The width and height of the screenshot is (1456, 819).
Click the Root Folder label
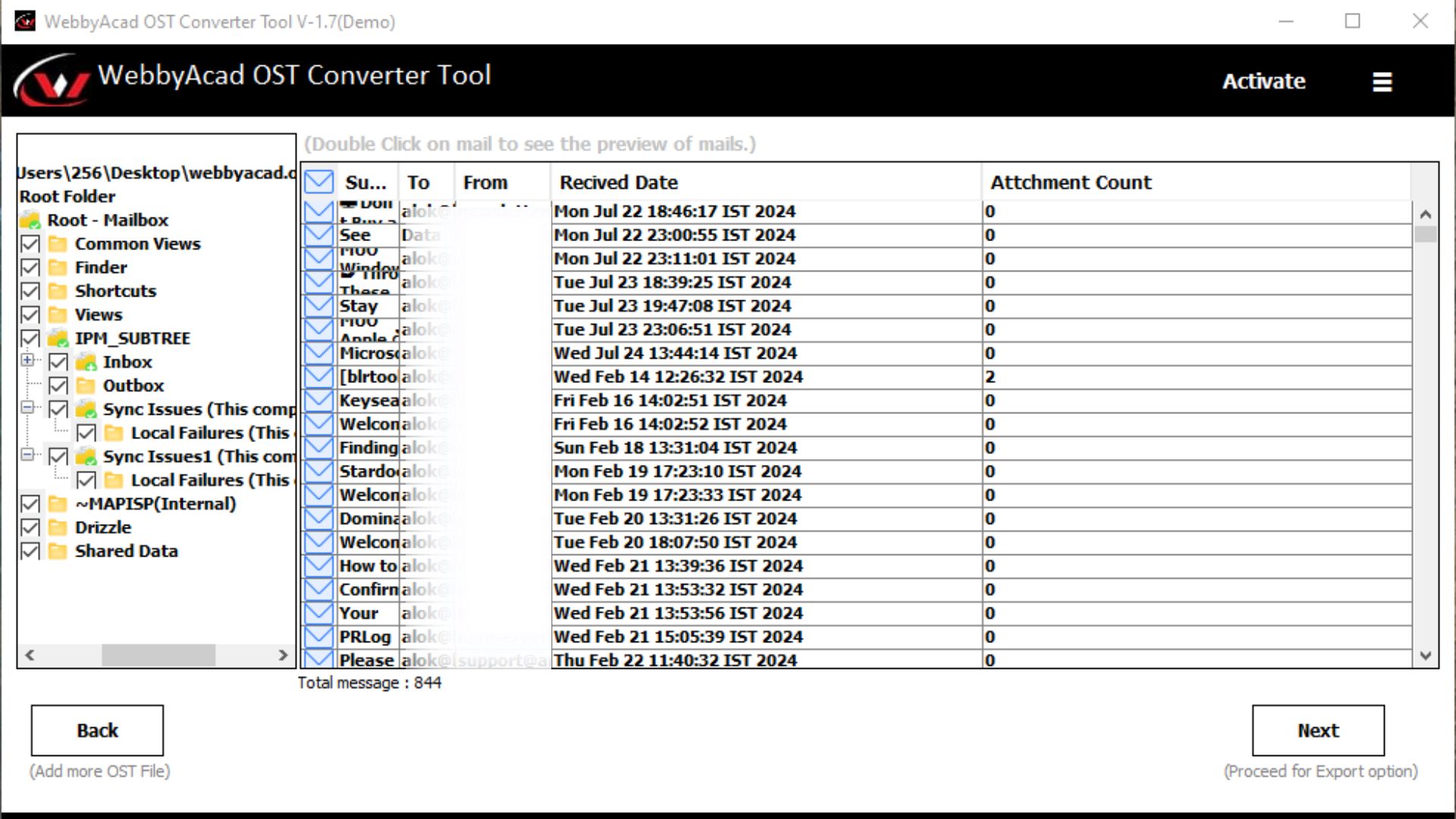[x=67, y=196]
